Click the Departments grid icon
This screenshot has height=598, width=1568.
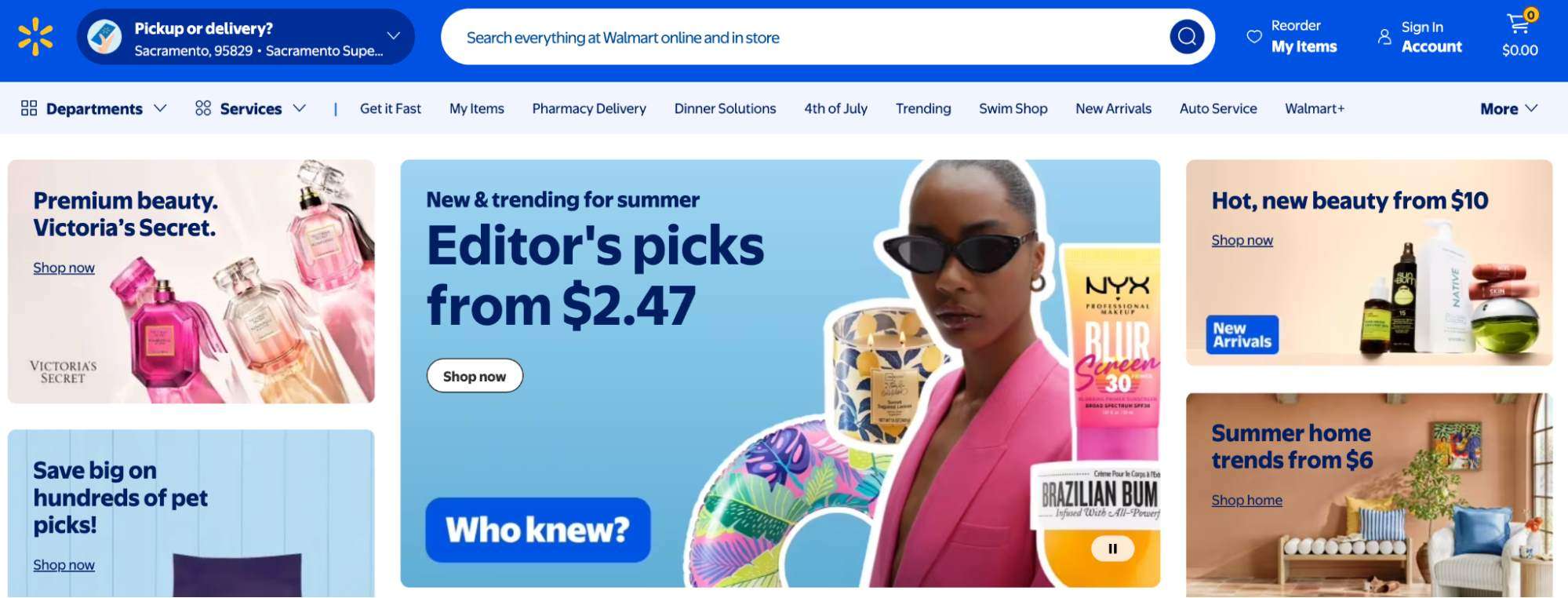(29, 108)
